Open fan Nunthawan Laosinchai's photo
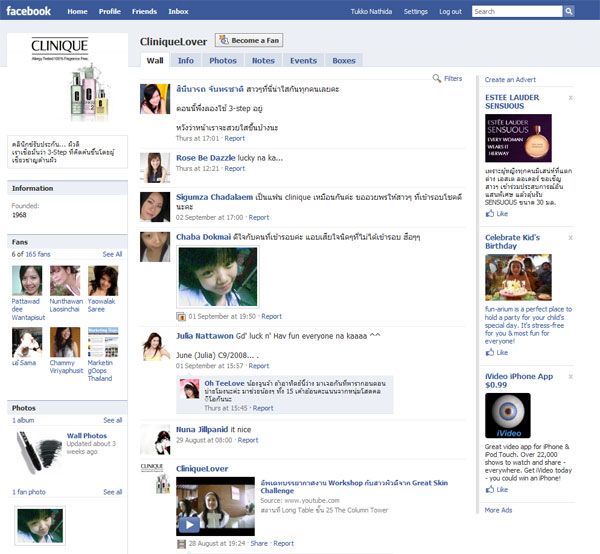 pyautogui.click(x=65, y=281)
